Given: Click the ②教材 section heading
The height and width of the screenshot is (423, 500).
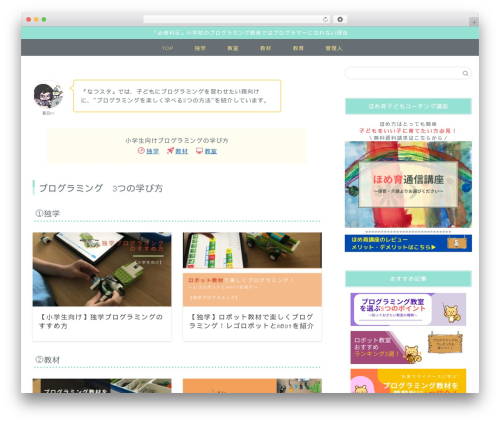Looking at the screenshot, I should click(x=48, y=360).
